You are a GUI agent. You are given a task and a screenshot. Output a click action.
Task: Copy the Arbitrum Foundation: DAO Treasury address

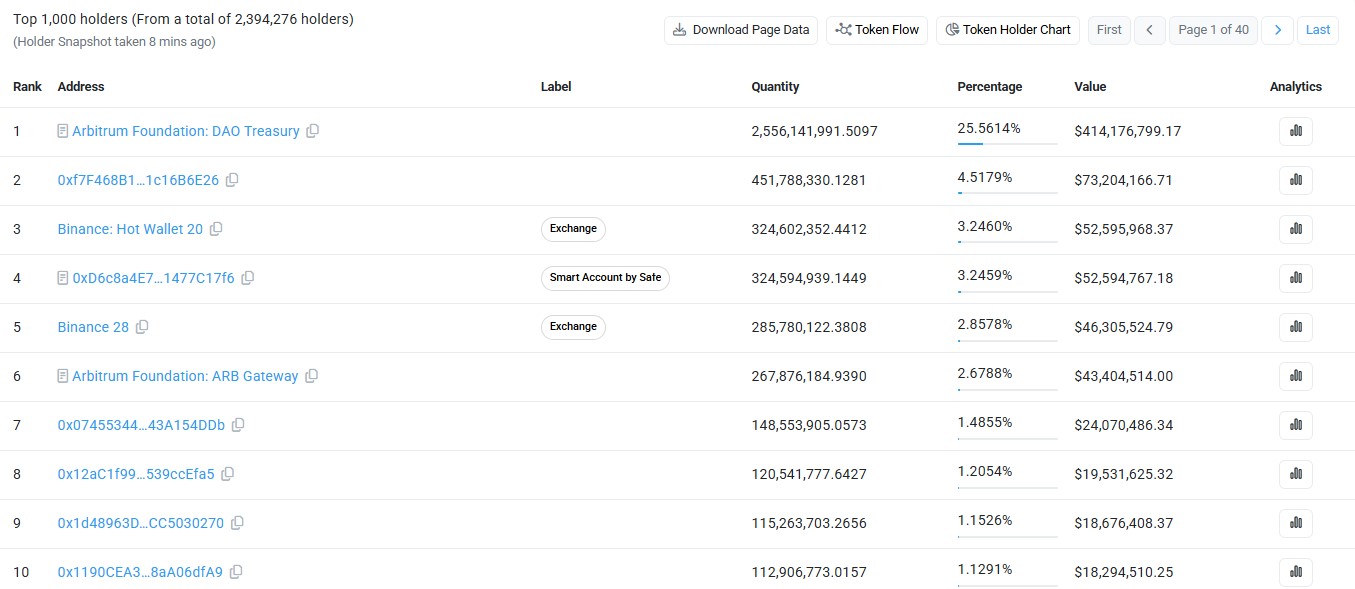click(313, 131)
